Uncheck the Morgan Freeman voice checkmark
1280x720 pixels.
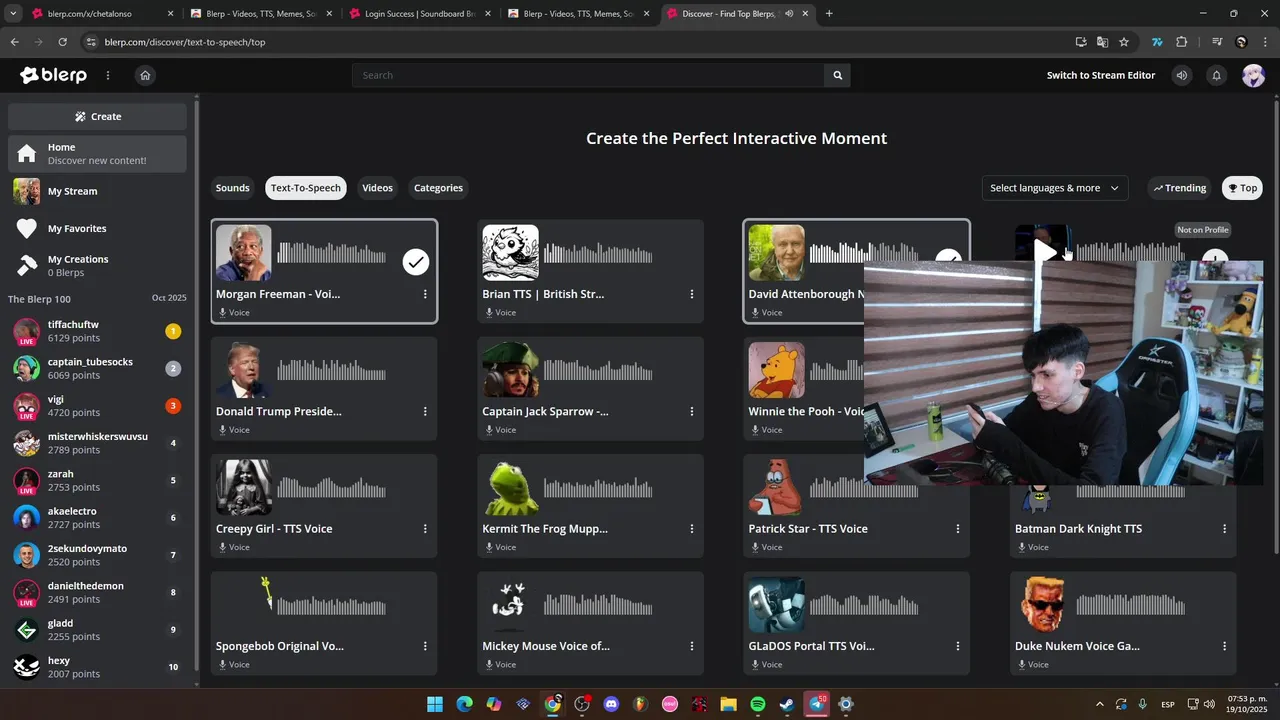point(416,262)
